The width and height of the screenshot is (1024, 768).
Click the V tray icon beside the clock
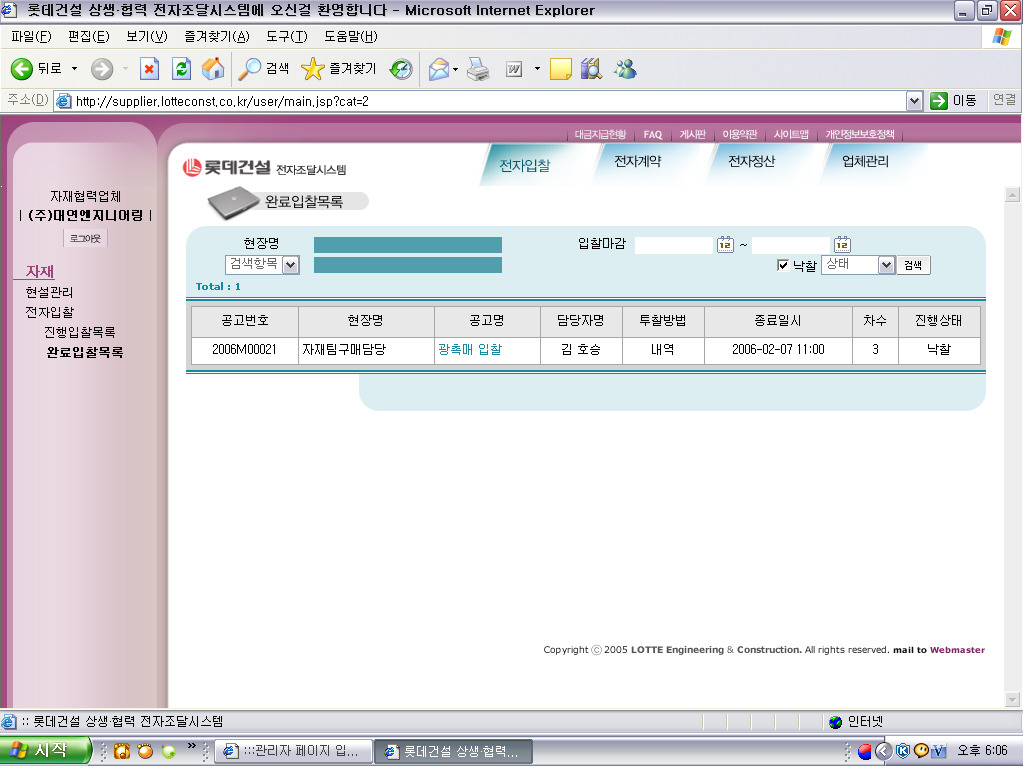pos(938,752)
